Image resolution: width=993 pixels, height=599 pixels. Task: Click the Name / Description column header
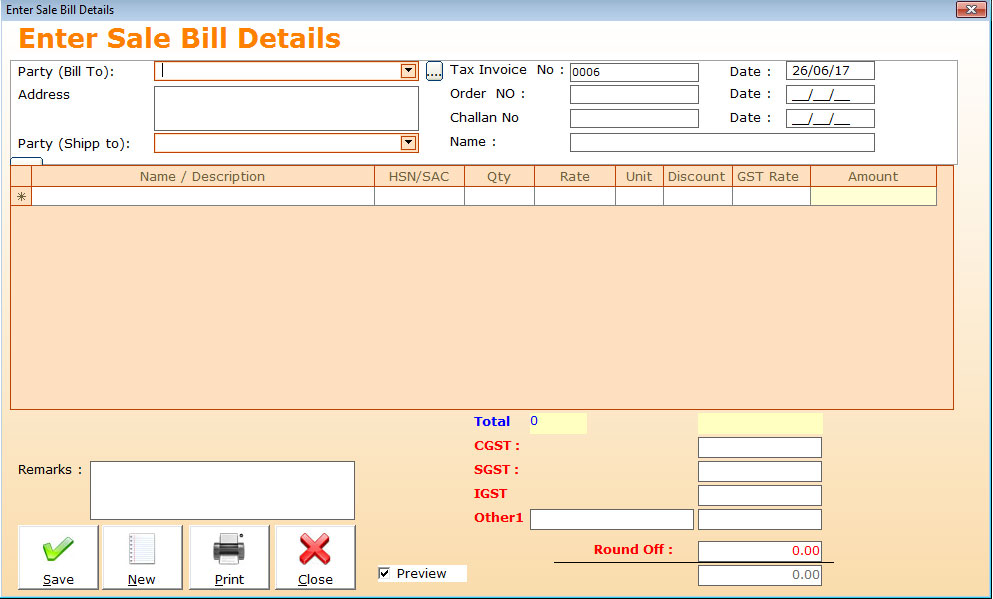pyautogui.click(x=203, y=177)
